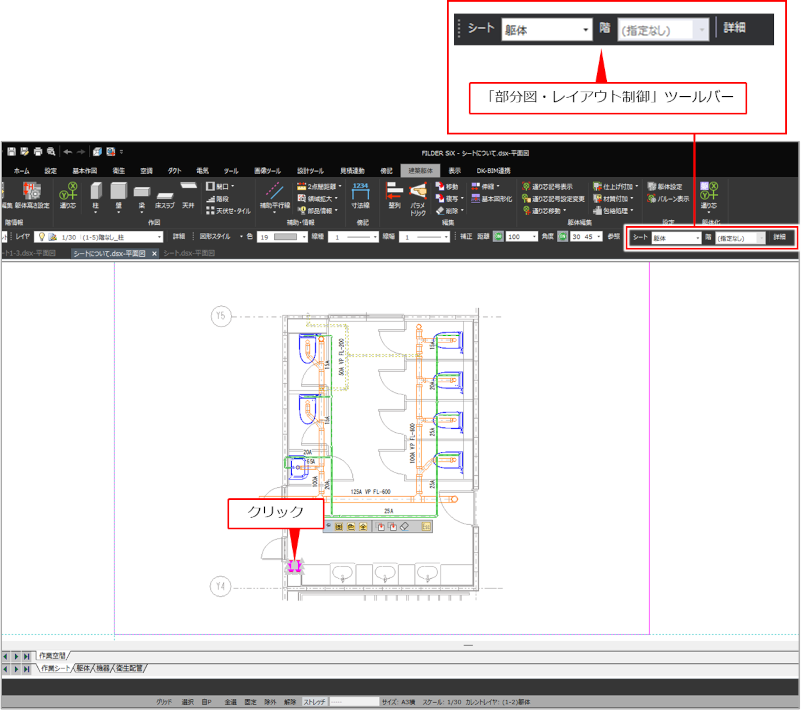Viewport: 803px width, 710px height.
Task: Click the 通り芯記号表示 grid symbol display icon
Action: (526, 186)
